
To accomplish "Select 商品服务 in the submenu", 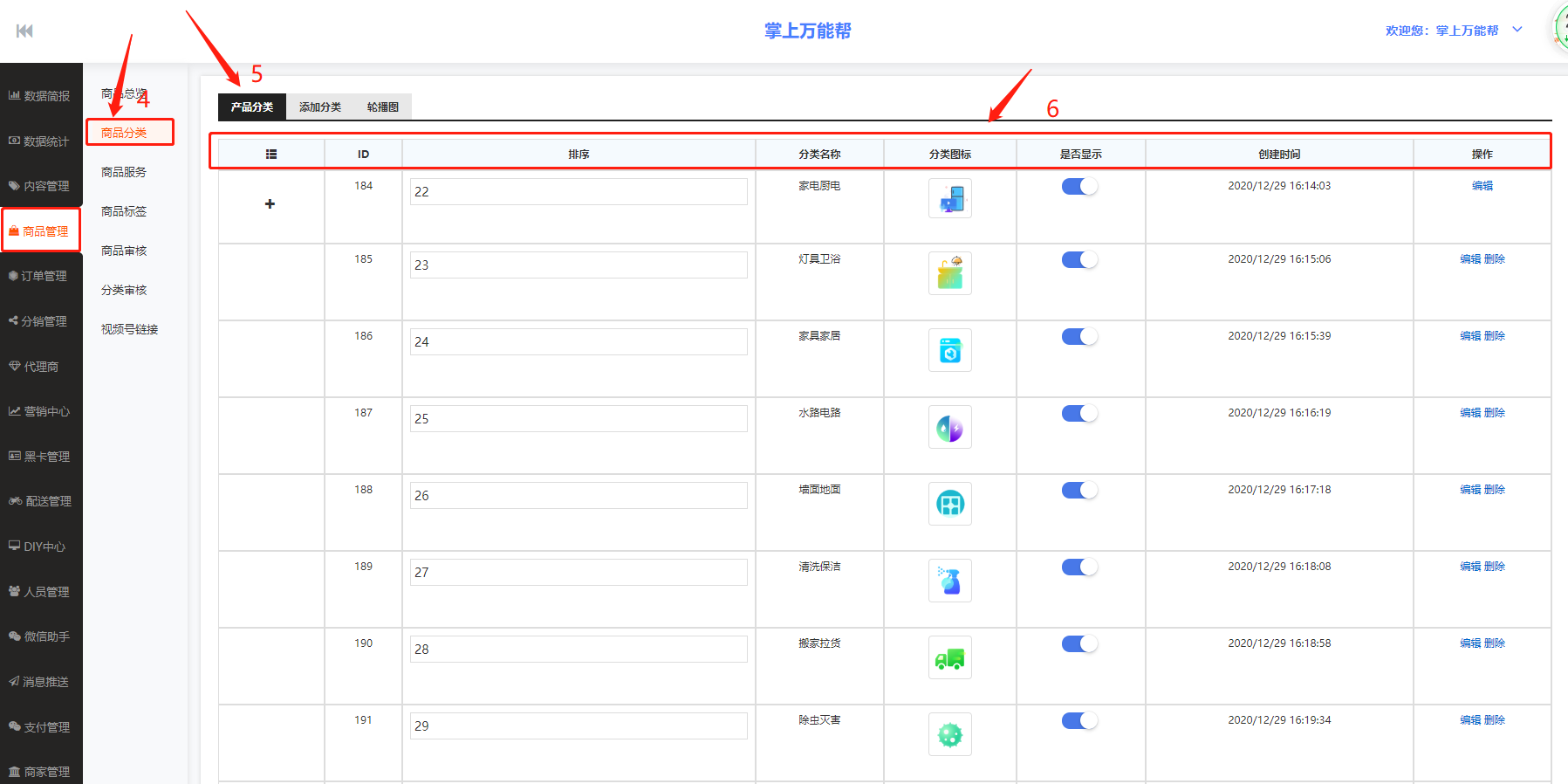I will pos(124,173).
